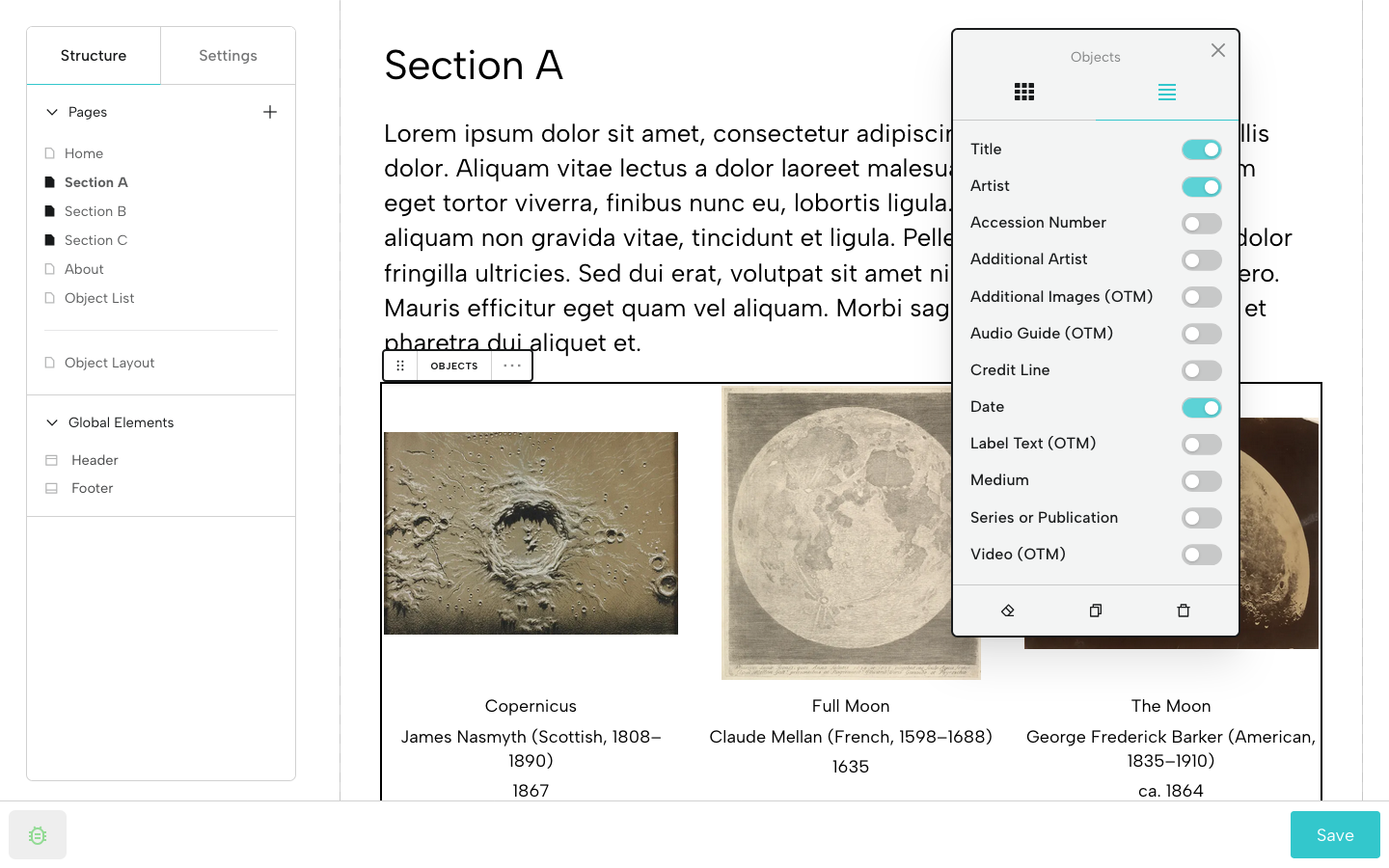This screenshot has width=1389, height=868.
Task: Click the drag handle on Objects block
Action: pos(400,366)
